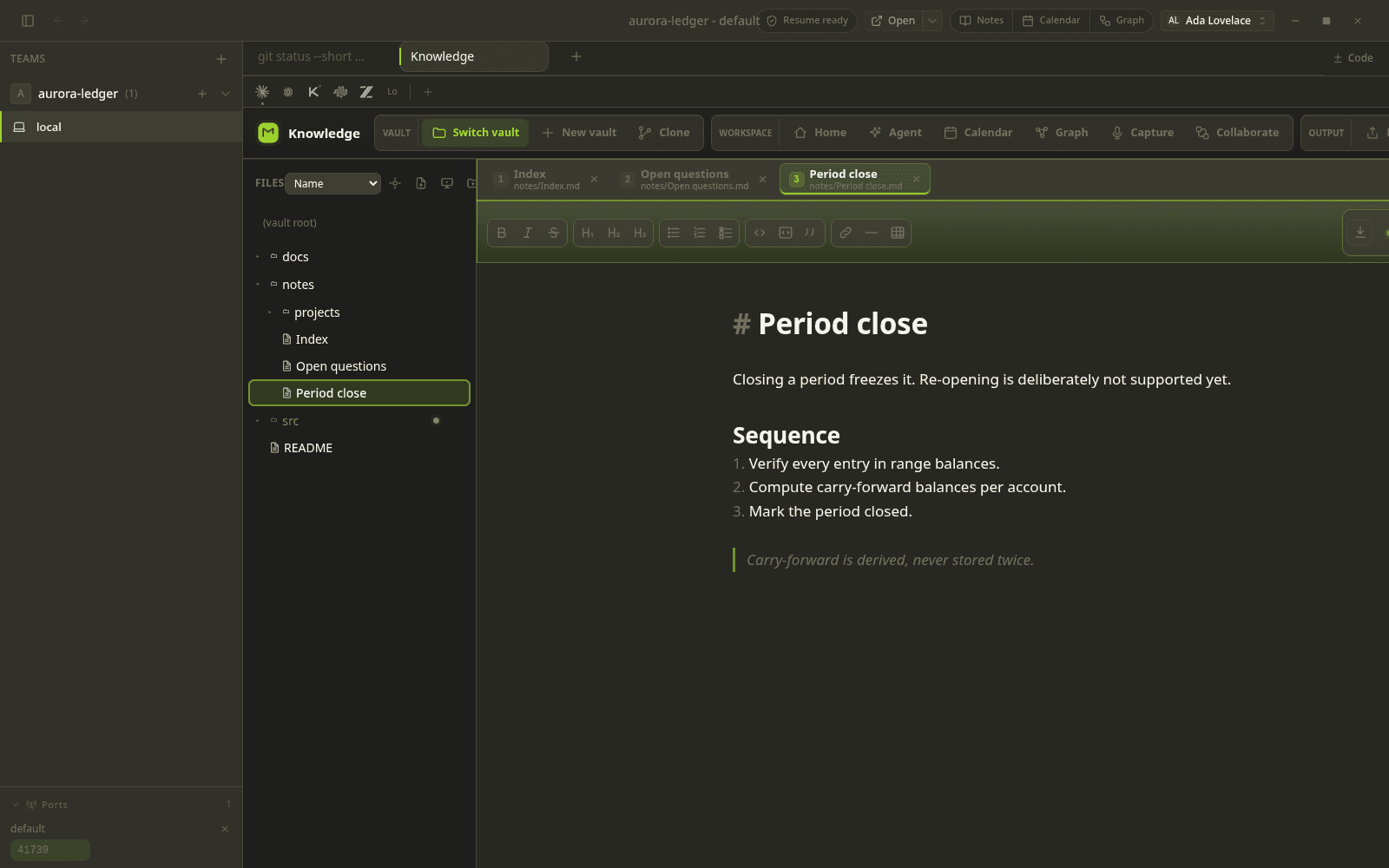Insert a Heading 1 (H1)
This screenshot has height=868, width=1389.
pos(588,233)
